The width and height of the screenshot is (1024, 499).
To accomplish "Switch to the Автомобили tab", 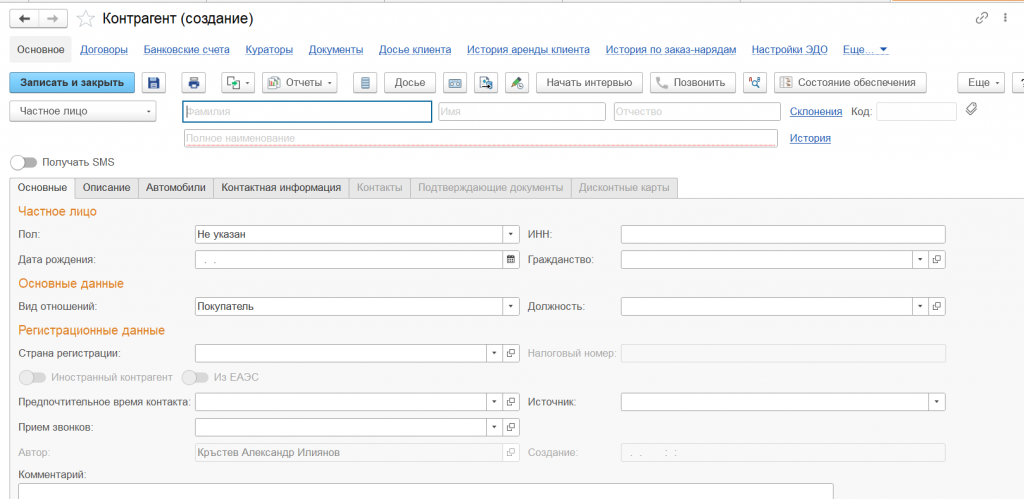I will tap(175, 187).
